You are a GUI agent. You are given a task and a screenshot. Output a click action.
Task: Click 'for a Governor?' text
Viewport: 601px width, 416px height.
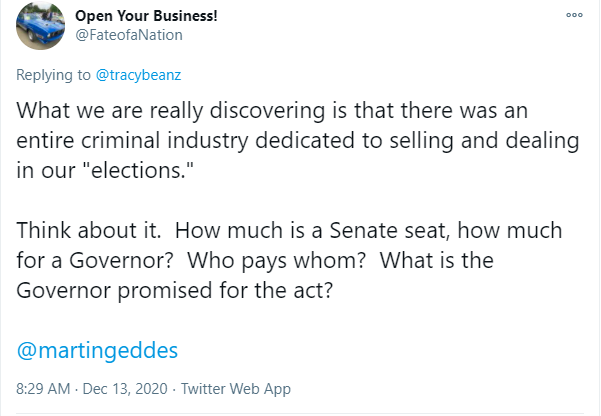click(x=95, y=260)
